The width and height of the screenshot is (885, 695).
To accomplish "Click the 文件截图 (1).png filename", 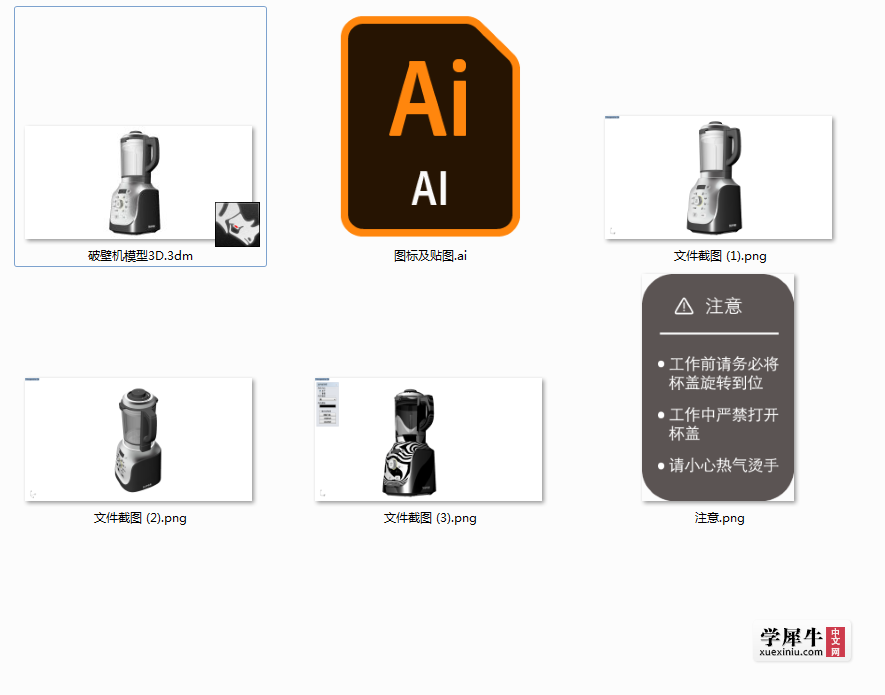I will click(x=720, y=256).
